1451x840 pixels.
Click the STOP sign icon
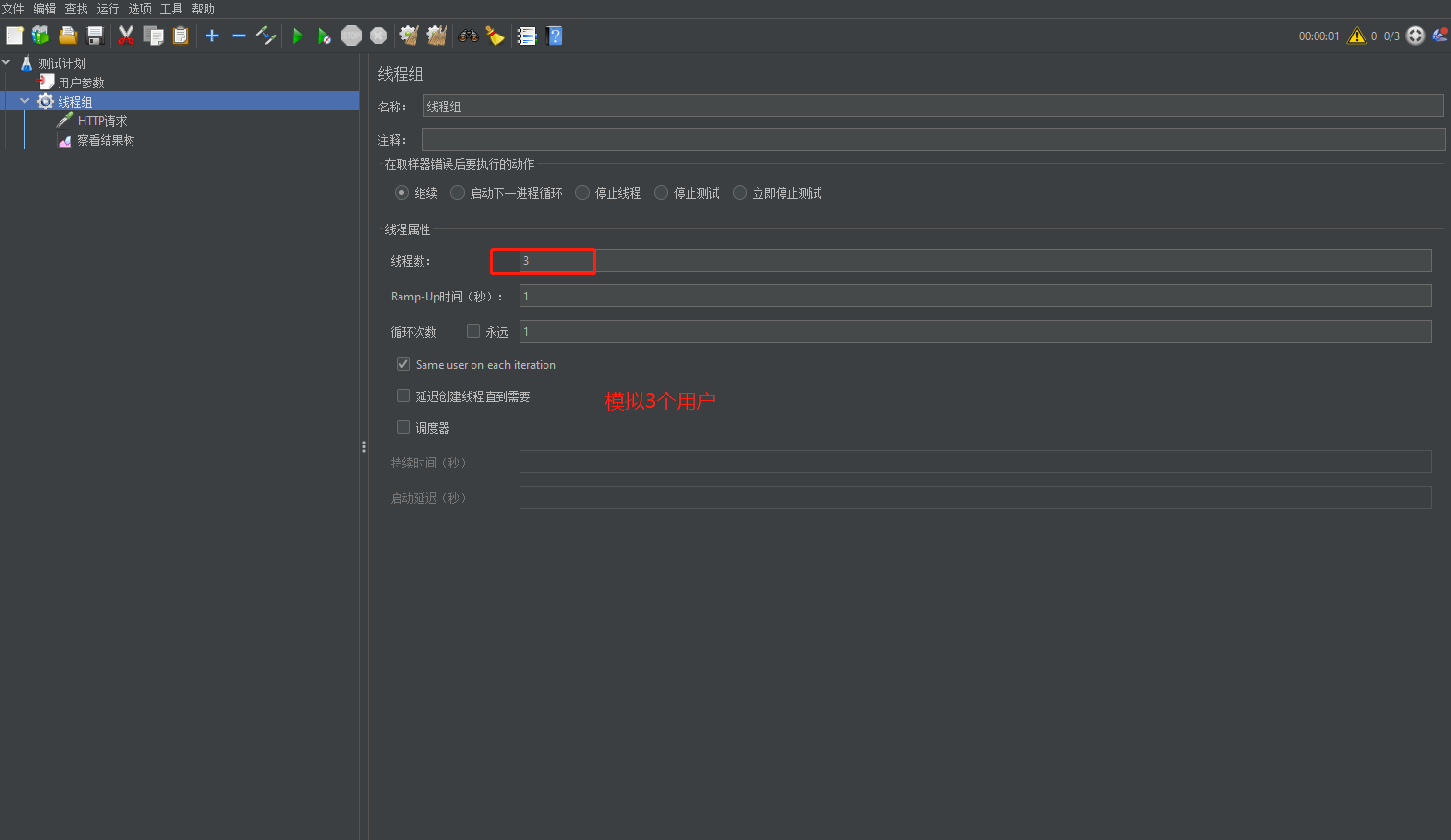coord(351,36)
